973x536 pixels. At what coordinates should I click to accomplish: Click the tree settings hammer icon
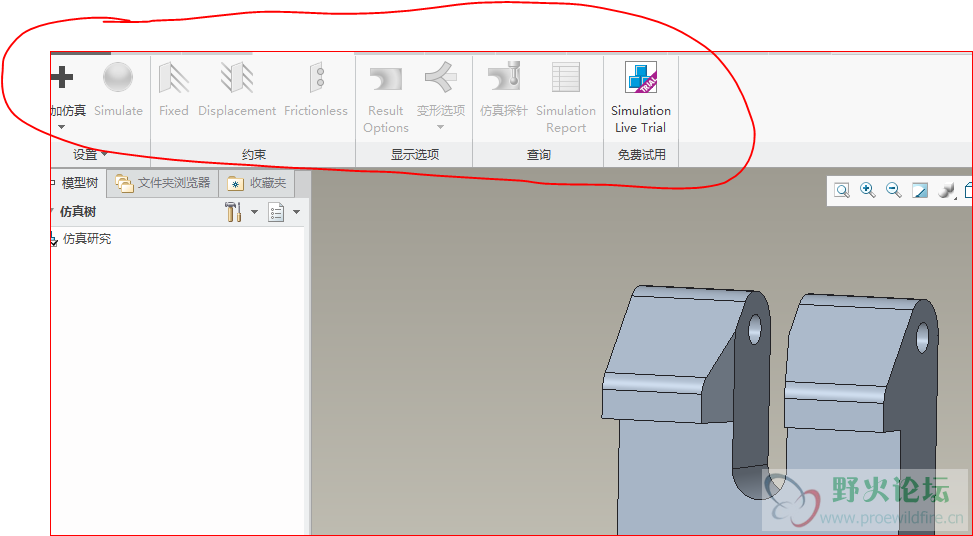[x=233, y=212]
